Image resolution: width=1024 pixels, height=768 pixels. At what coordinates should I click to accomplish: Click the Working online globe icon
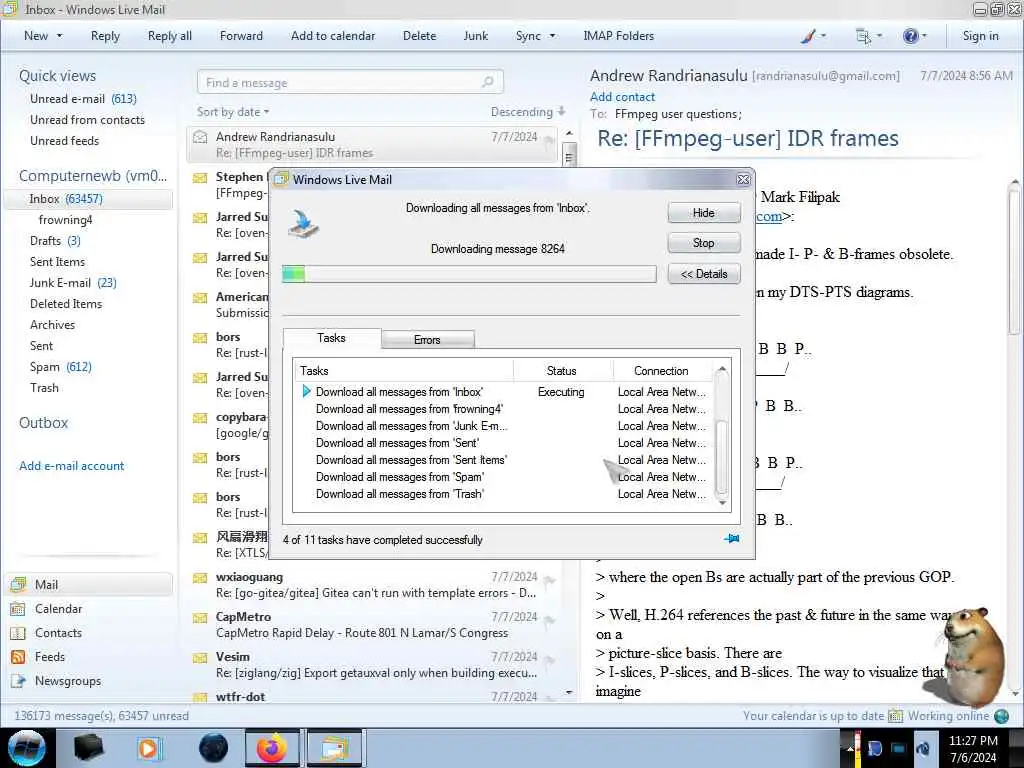(x=1001, y=716)
